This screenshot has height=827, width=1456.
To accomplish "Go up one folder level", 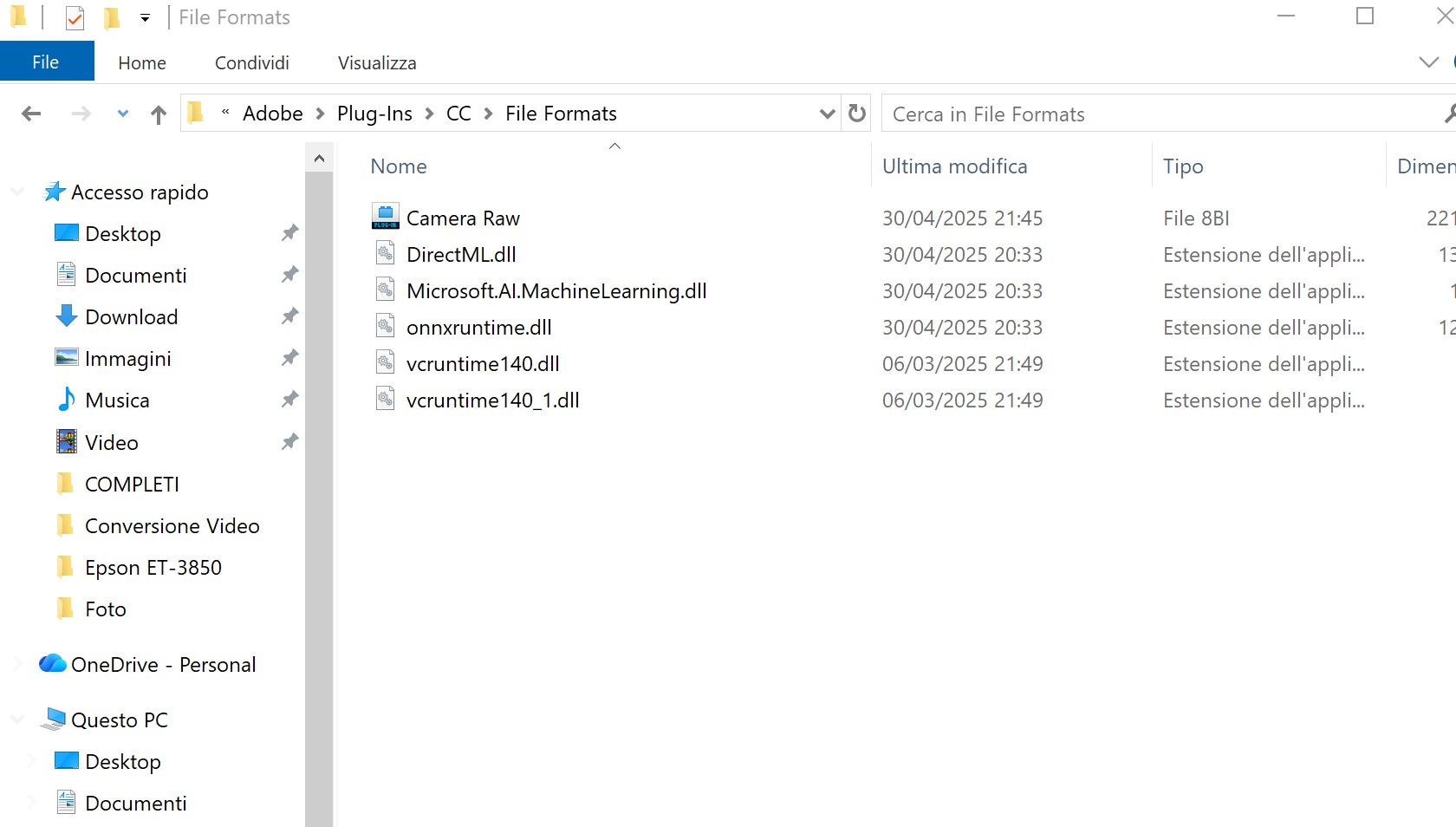I will (x=158, y=114).
